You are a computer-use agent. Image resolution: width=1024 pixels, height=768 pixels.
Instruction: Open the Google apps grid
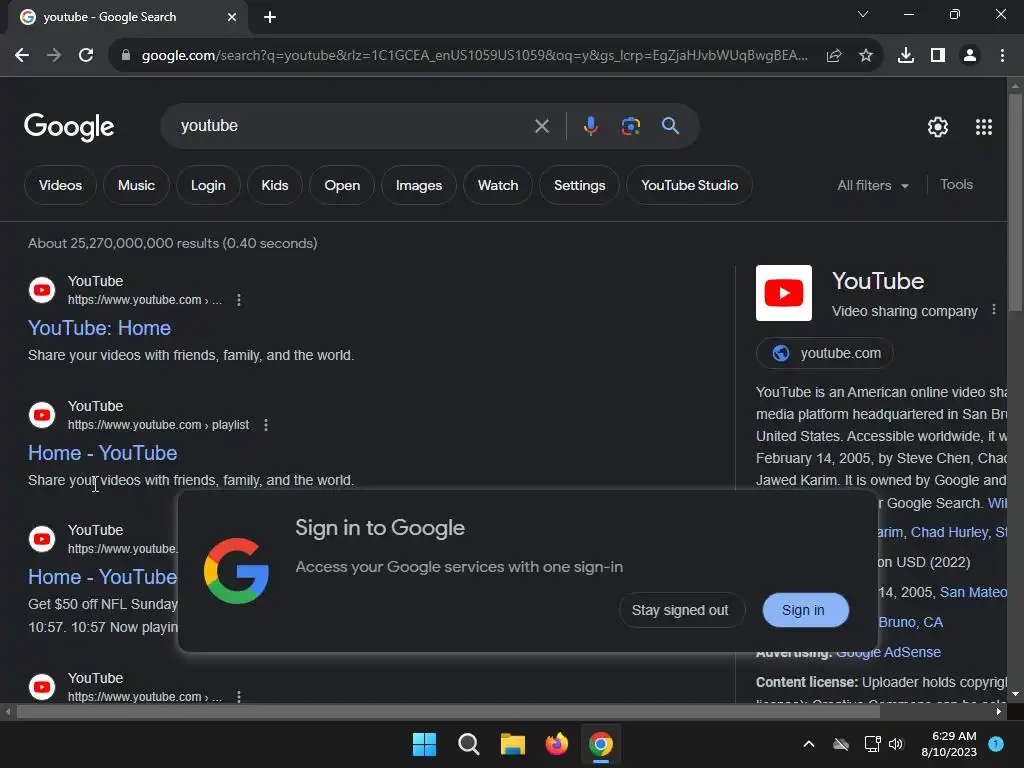[x=984, y=127]
